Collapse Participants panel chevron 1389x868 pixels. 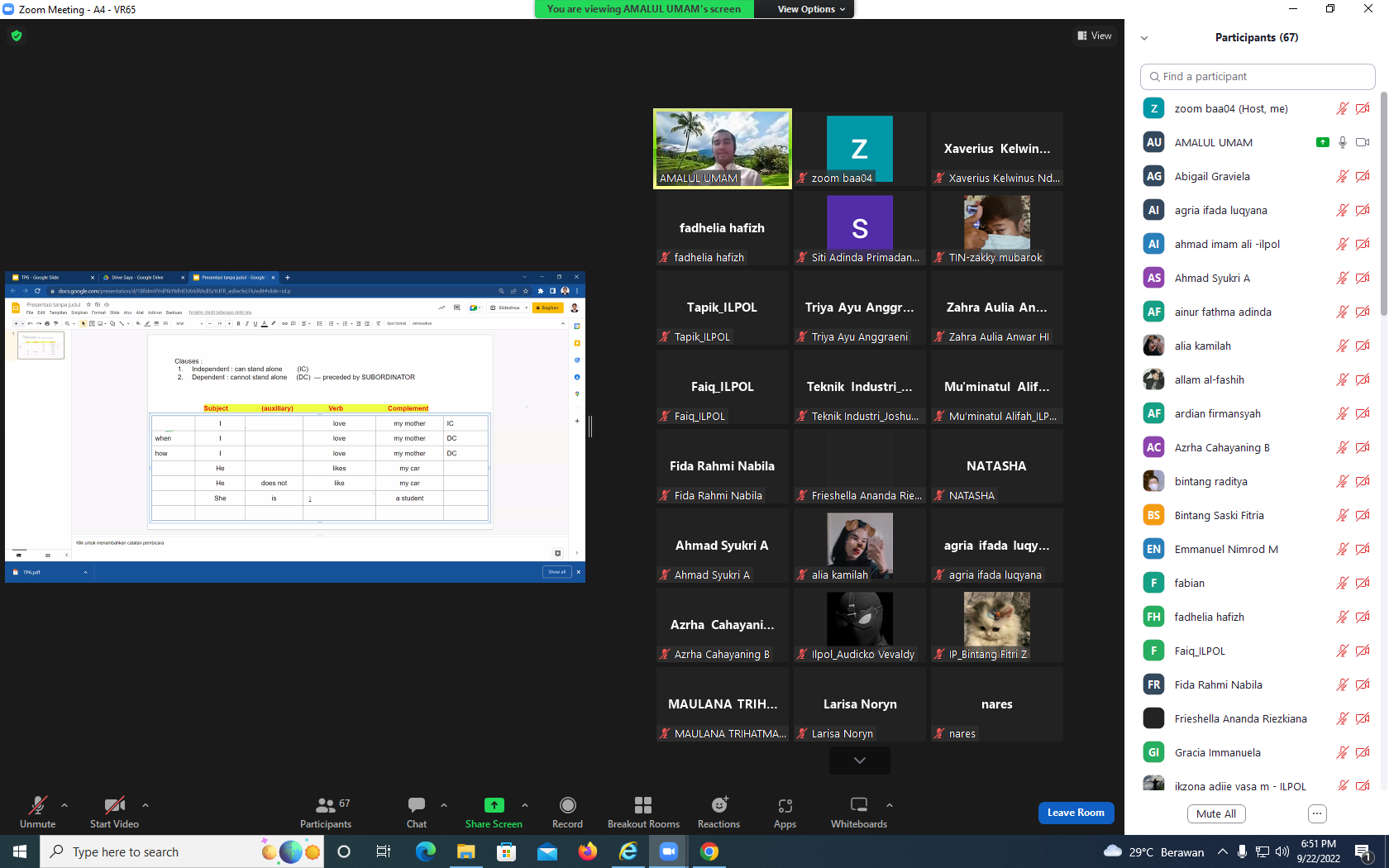(1144, 38)
